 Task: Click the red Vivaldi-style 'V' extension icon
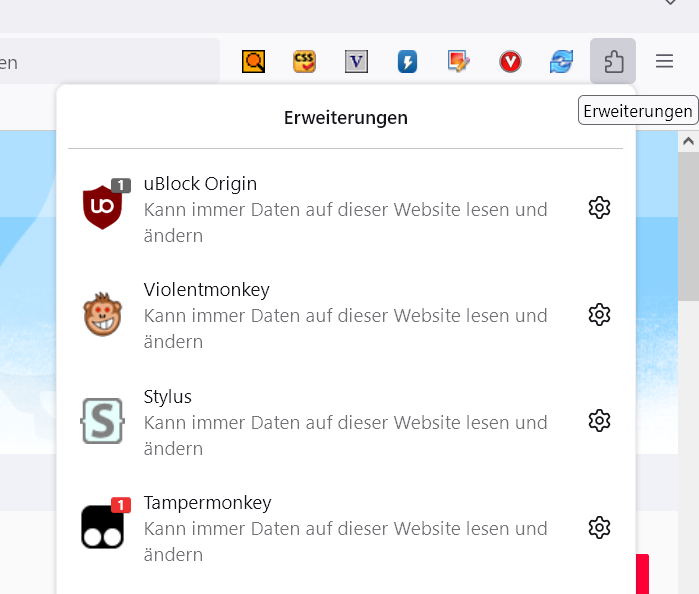pos(511,62)
